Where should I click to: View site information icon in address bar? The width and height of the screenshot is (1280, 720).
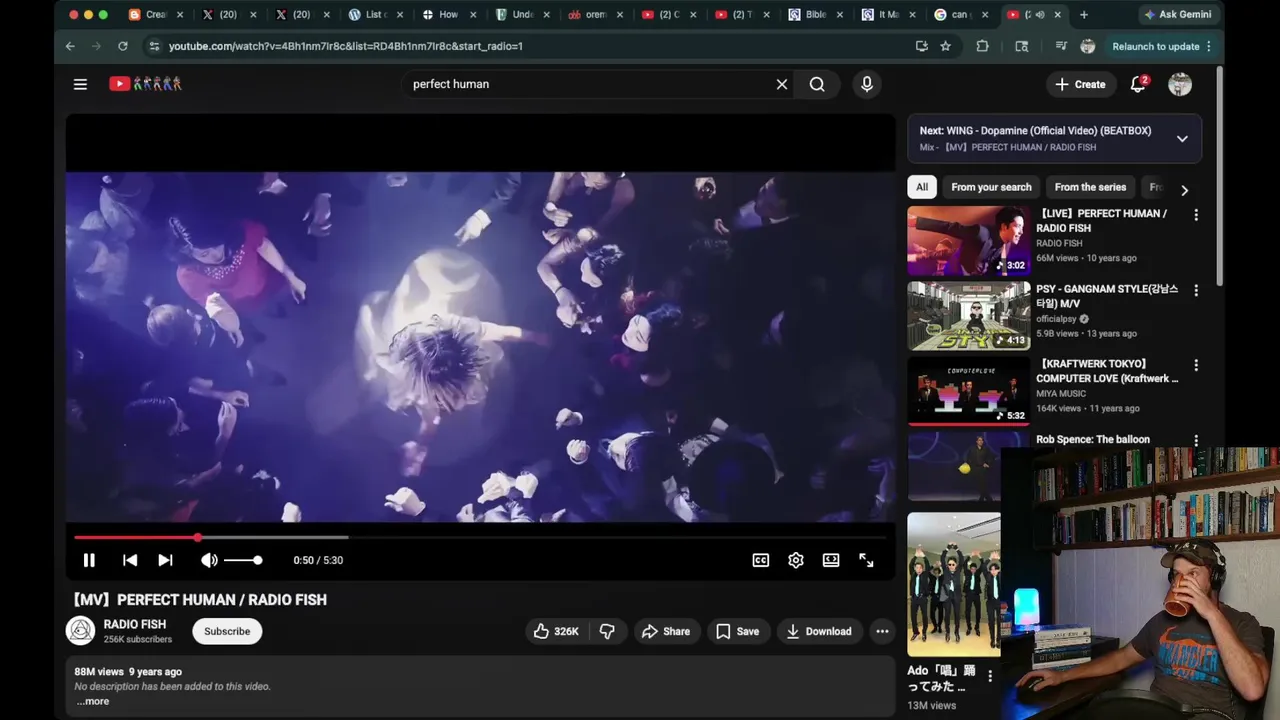pyautogui.click(x=153, y=46)
